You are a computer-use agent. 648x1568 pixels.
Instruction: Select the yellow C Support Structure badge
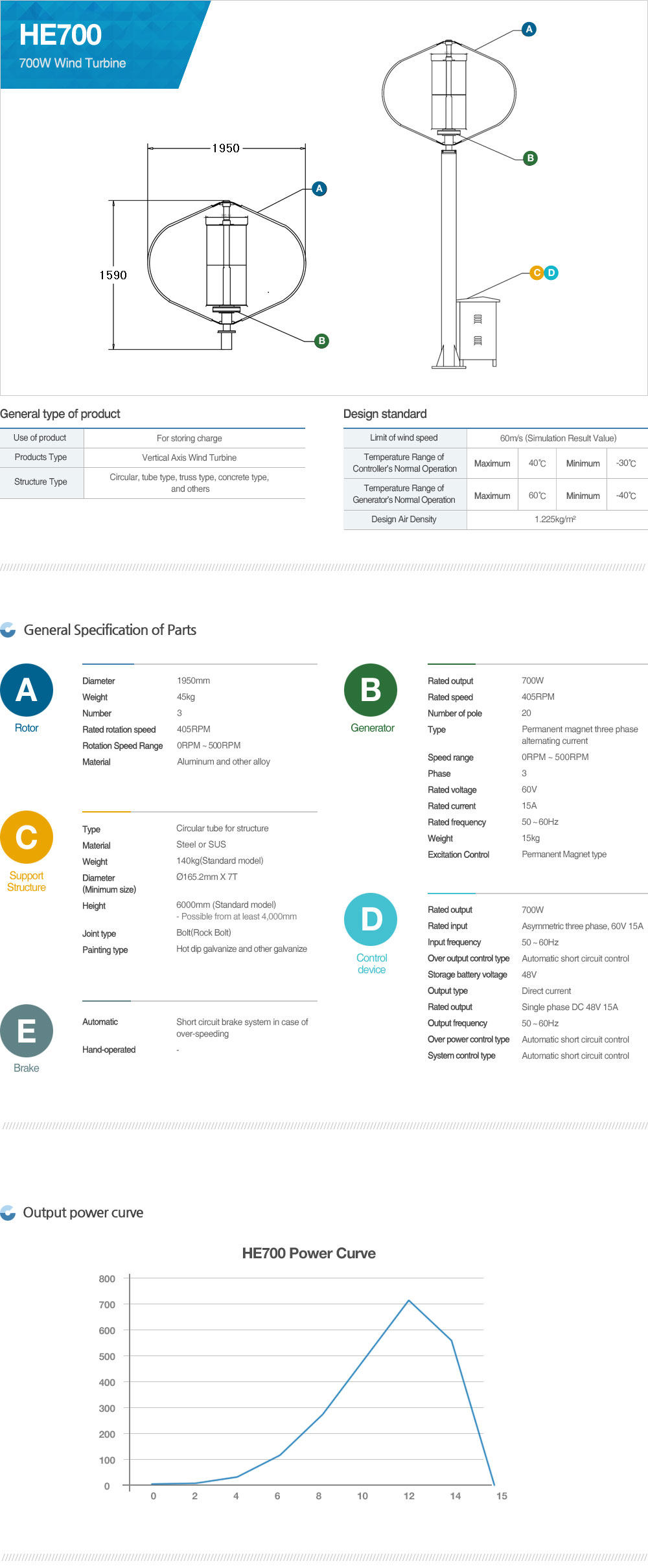click(x=27, y=837)
